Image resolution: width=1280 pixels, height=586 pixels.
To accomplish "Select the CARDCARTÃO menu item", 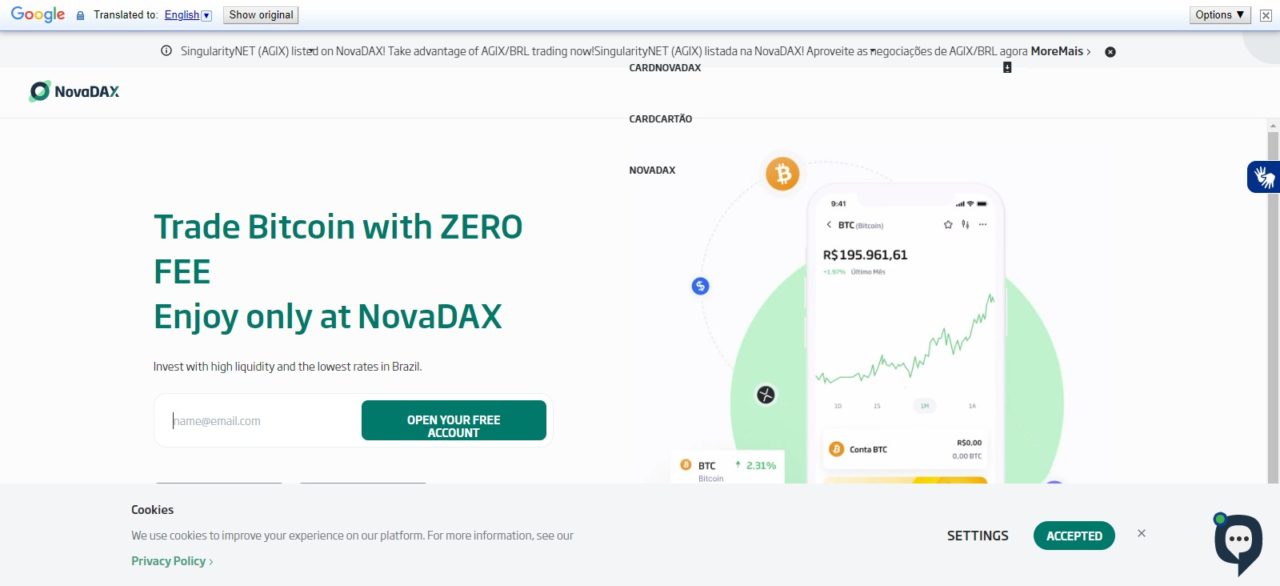I will pos(660,119).
